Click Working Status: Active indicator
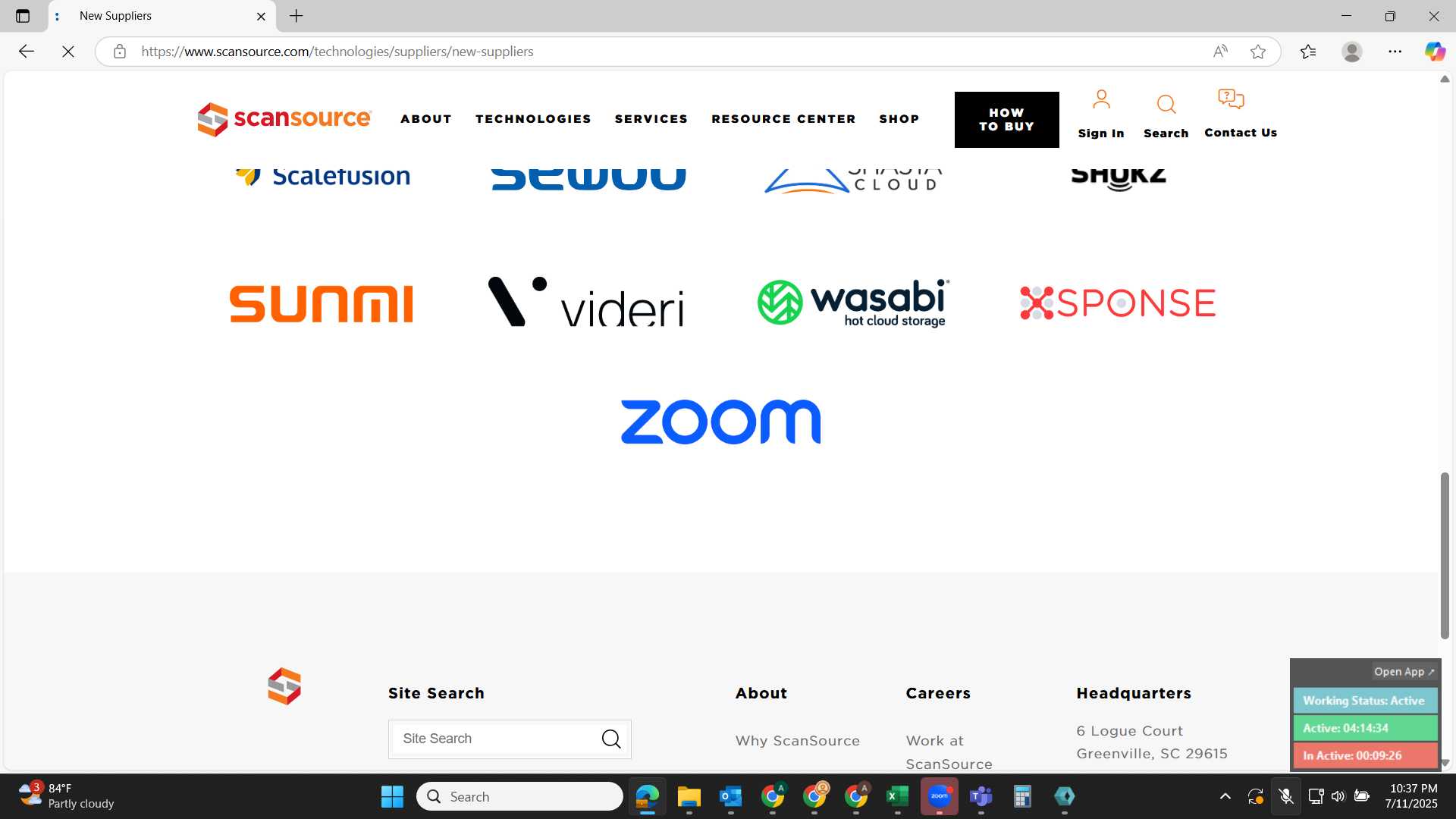 (1364, 701)
